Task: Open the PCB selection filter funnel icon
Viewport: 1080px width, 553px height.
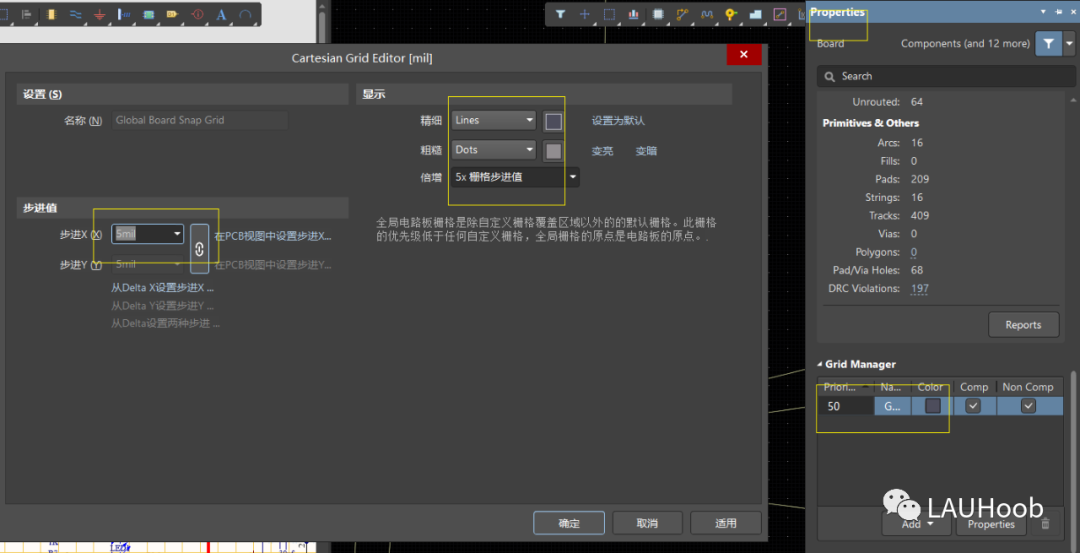Action: click(x=561, y=14)
